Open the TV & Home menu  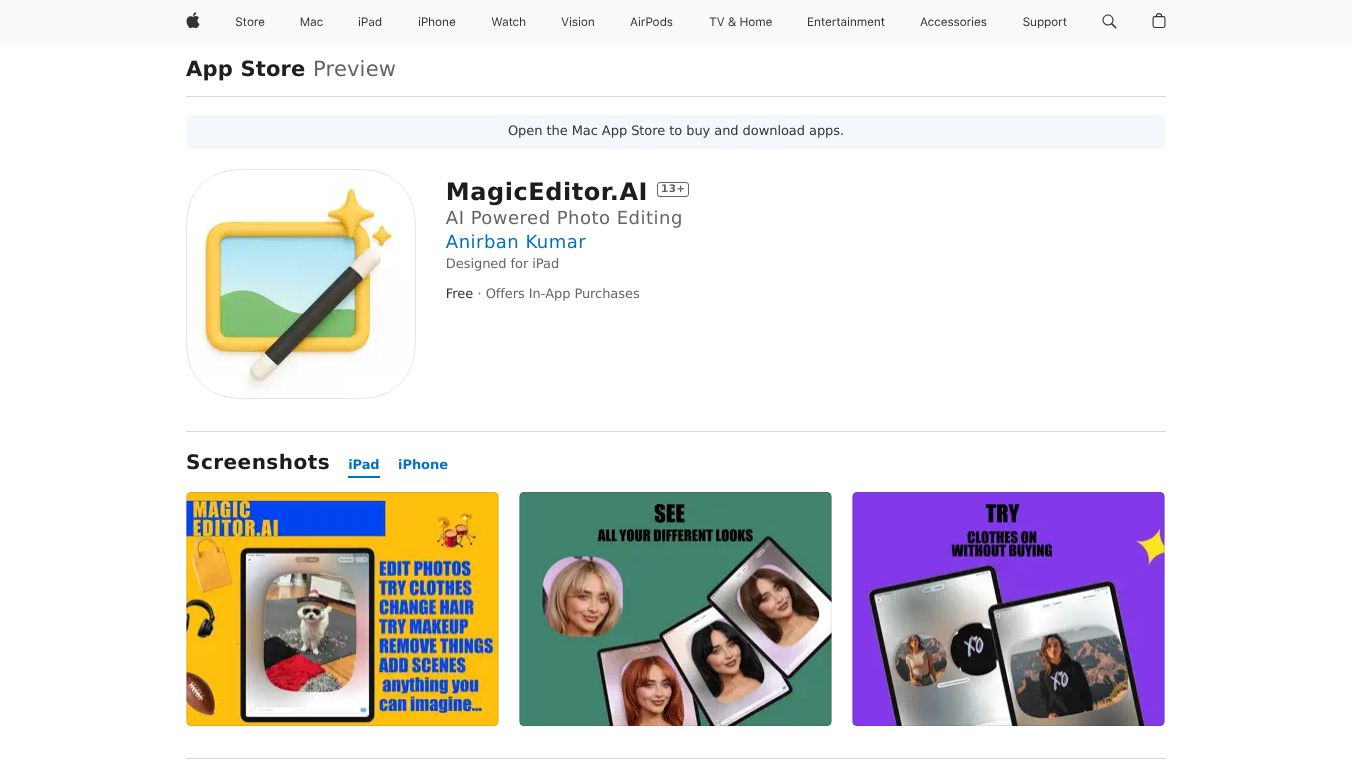point(741,22)
